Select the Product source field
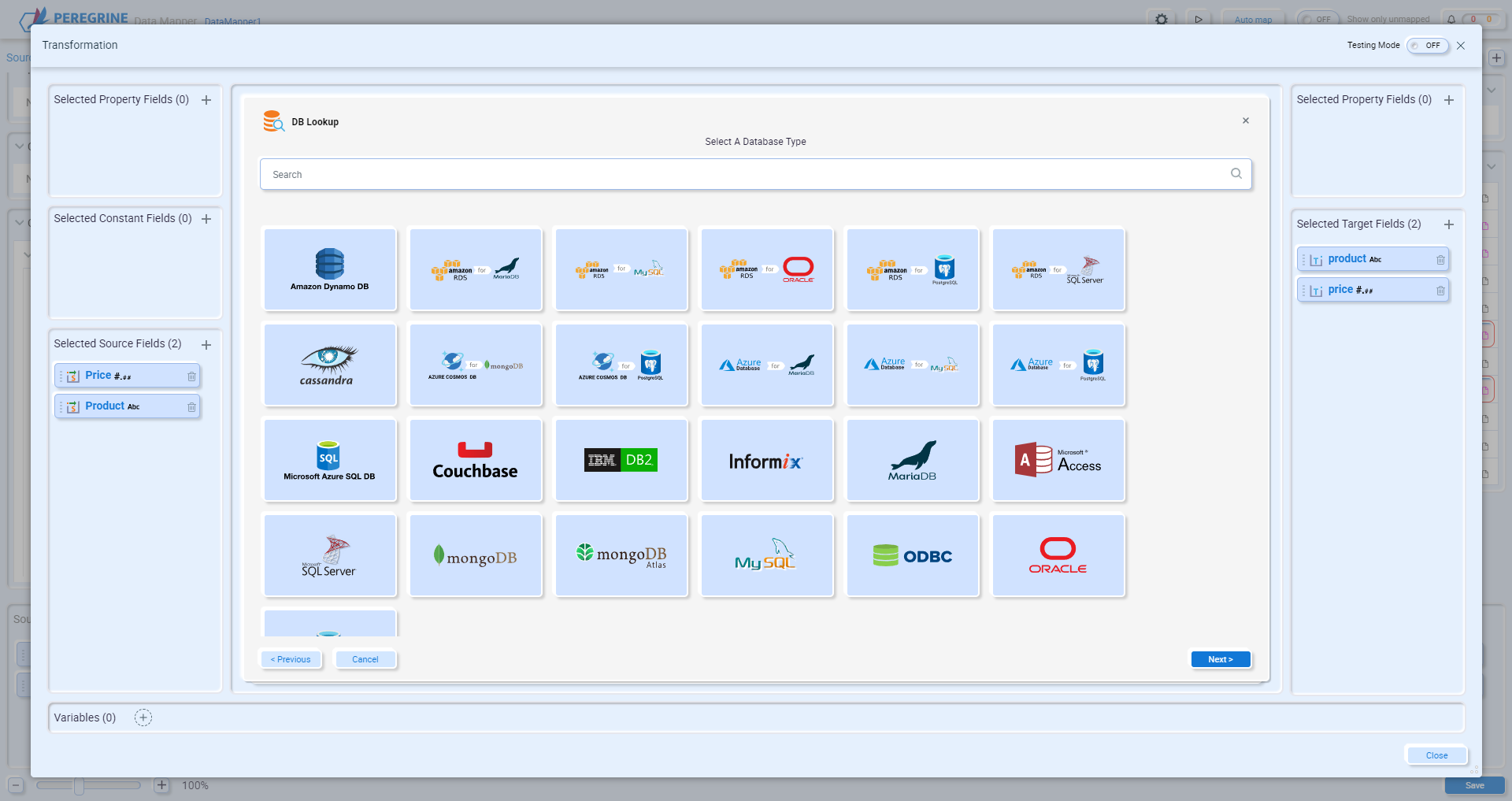The image size is (1512, 801). [x=127, y=406]
